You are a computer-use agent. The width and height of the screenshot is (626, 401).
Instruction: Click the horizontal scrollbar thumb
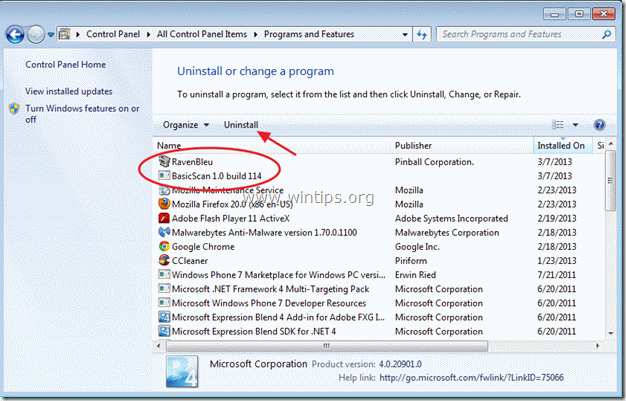(x=327, y=345)
